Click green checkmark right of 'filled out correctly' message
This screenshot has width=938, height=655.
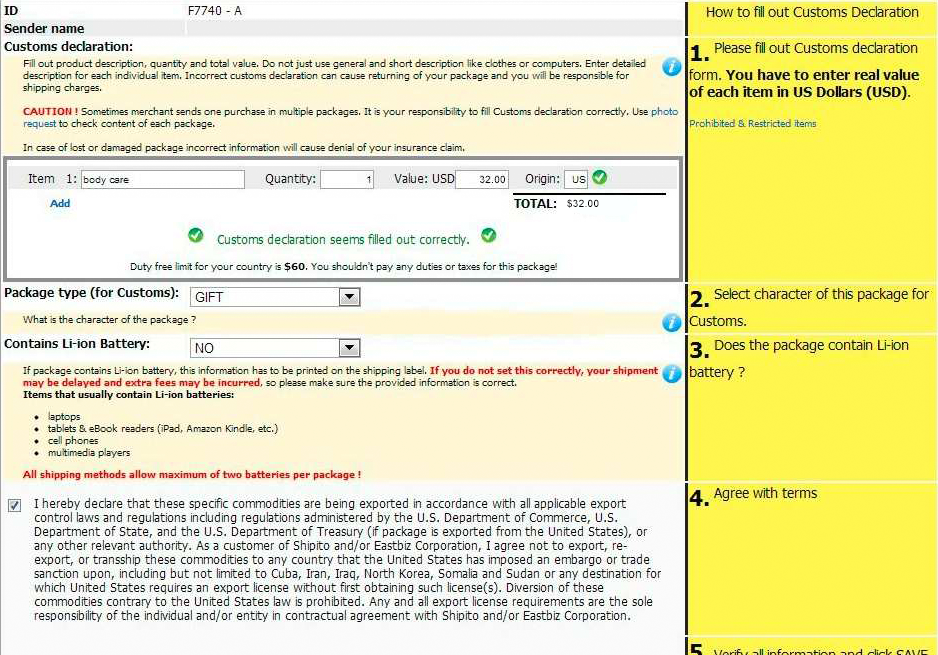[x=488, y=236]
